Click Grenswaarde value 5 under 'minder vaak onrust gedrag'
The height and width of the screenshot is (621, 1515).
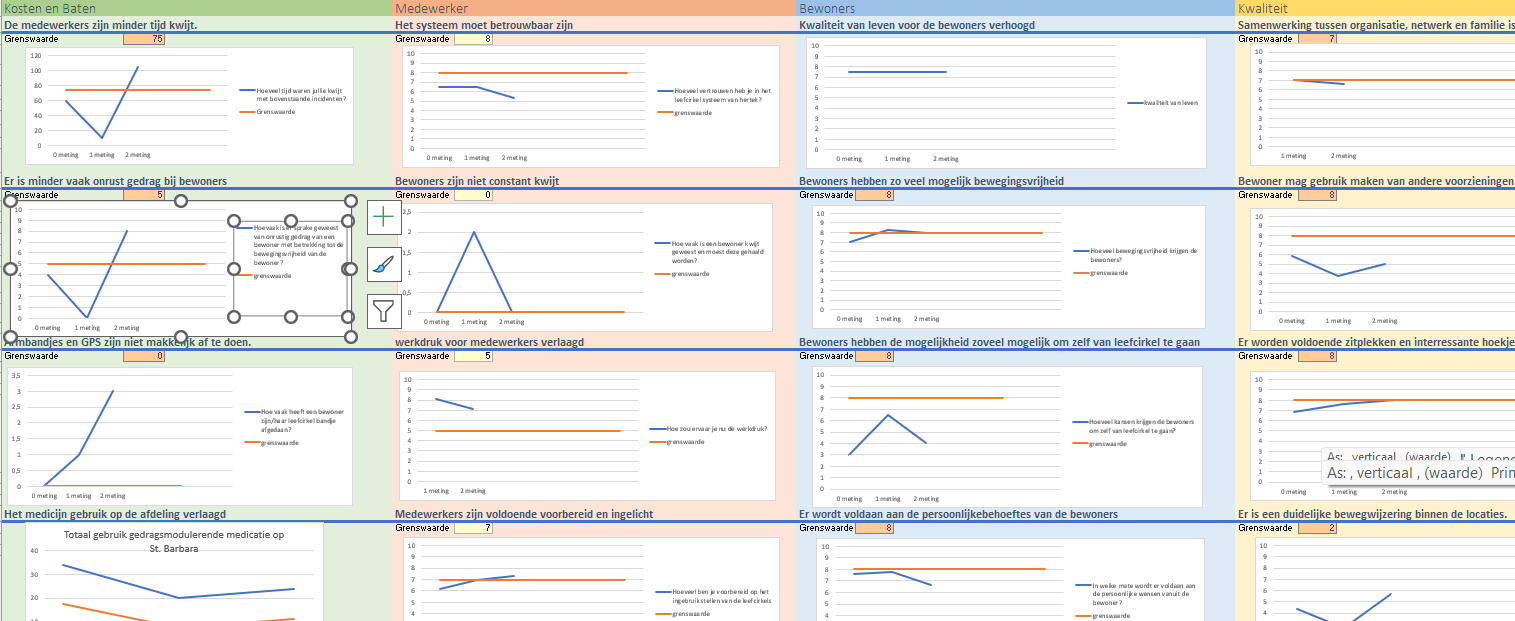pos(144,195)
